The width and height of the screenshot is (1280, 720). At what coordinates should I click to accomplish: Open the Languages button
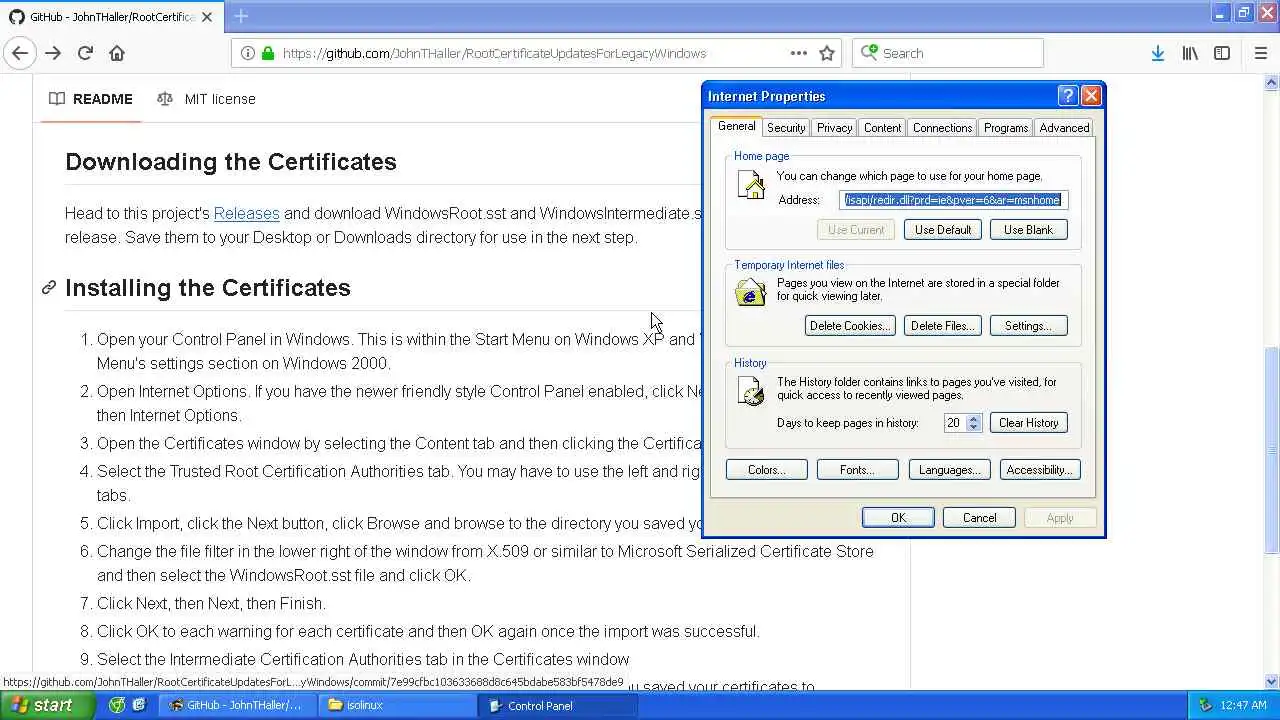[949, 470]
